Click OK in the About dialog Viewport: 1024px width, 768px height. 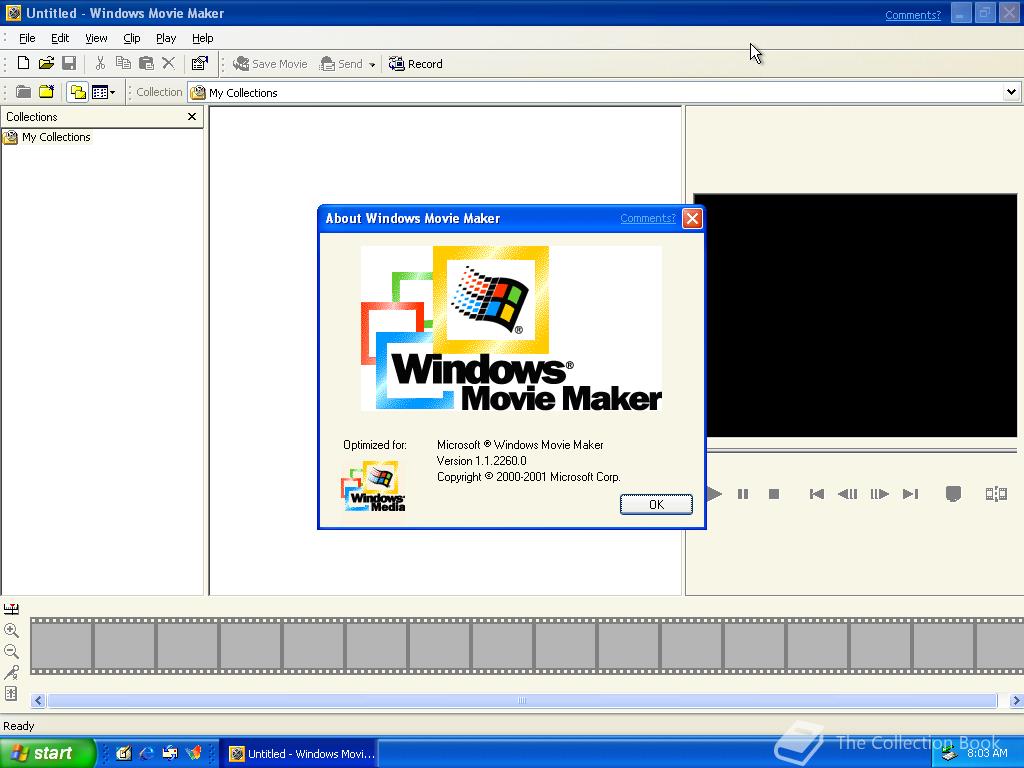click(x=656, y=504)
